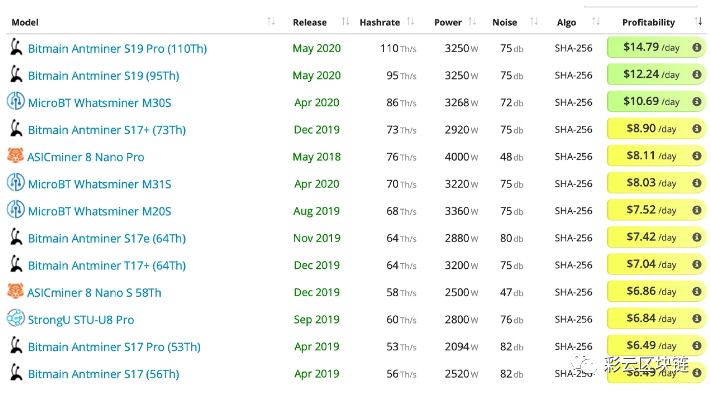Click the tiger logo beside ASICminer 8 Nano Pro
Image resolution: width=711 pixels, height=395 pixels.
point(15,156)
